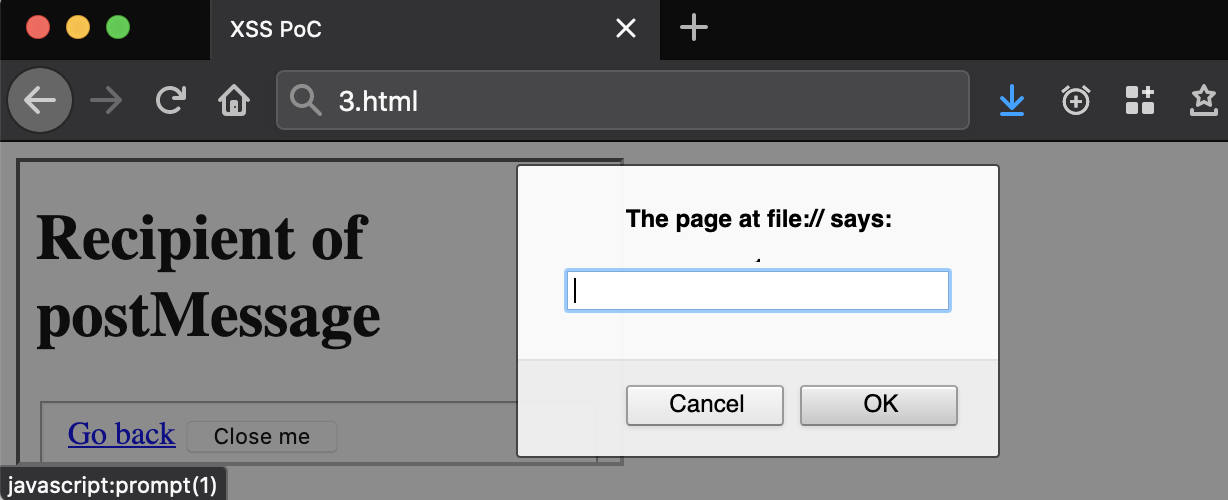
Task: Click the magnifier icon in address bar
Action: (305, 100)
